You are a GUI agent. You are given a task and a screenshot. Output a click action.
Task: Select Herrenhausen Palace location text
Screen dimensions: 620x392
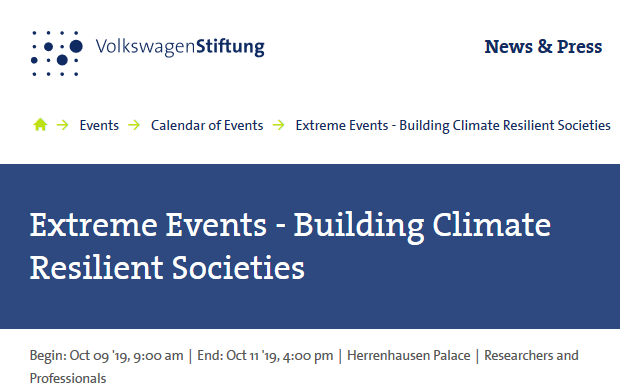point(408,356)
